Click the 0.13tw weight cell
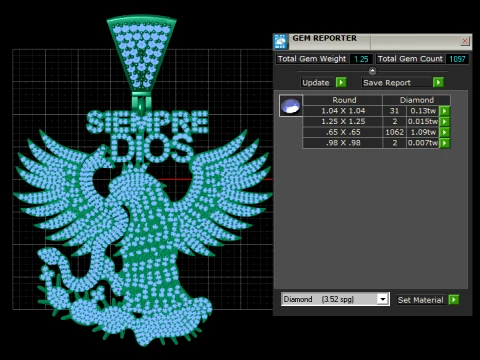 (x=423, y=111)
